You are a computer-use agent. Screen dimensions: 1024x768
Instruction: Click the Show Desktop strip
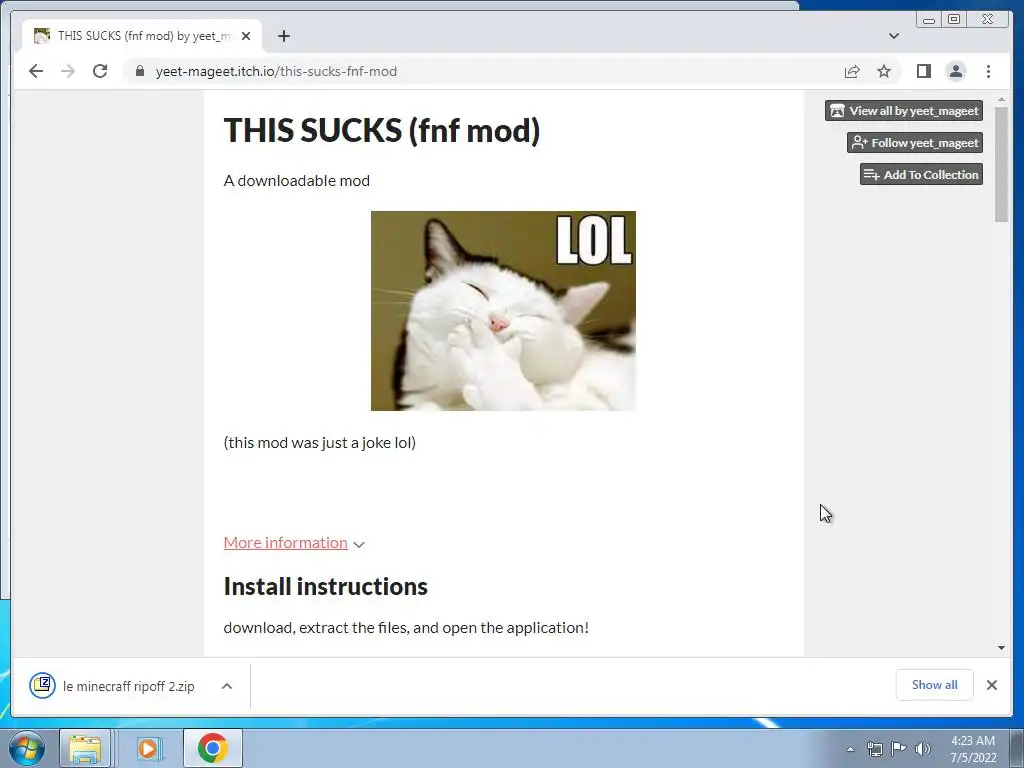1017,749
